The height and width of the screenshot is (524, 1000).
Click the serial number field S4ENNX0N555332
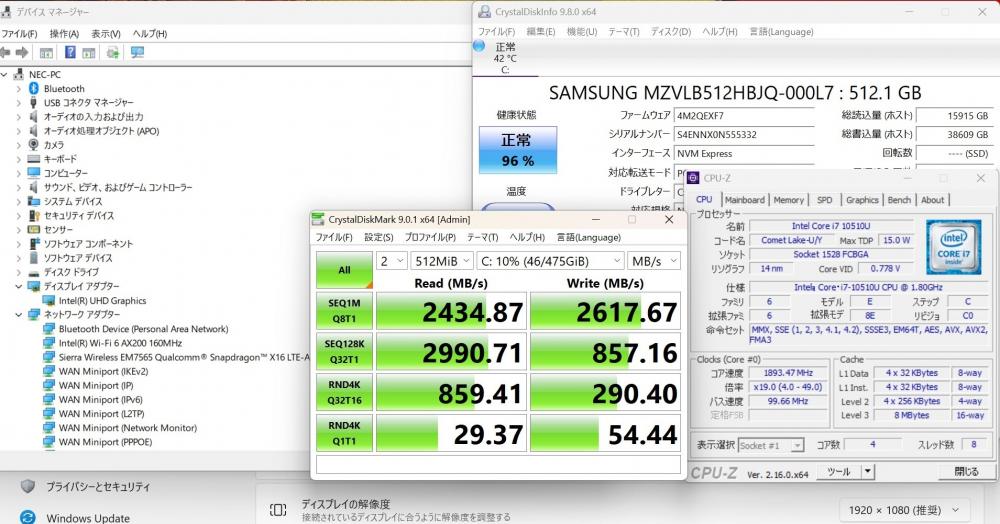point(744,135)
